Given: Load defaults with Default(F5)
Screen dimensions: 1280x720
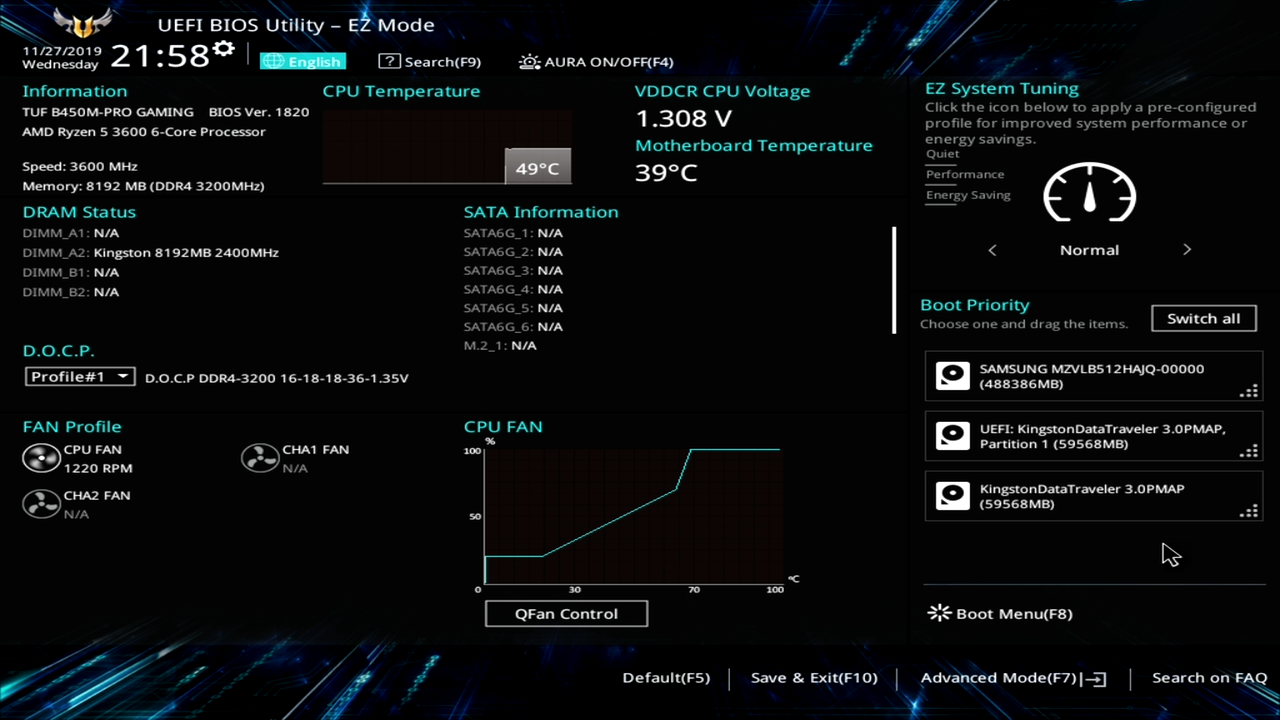Looking at the screenshot, I should 666,678.
